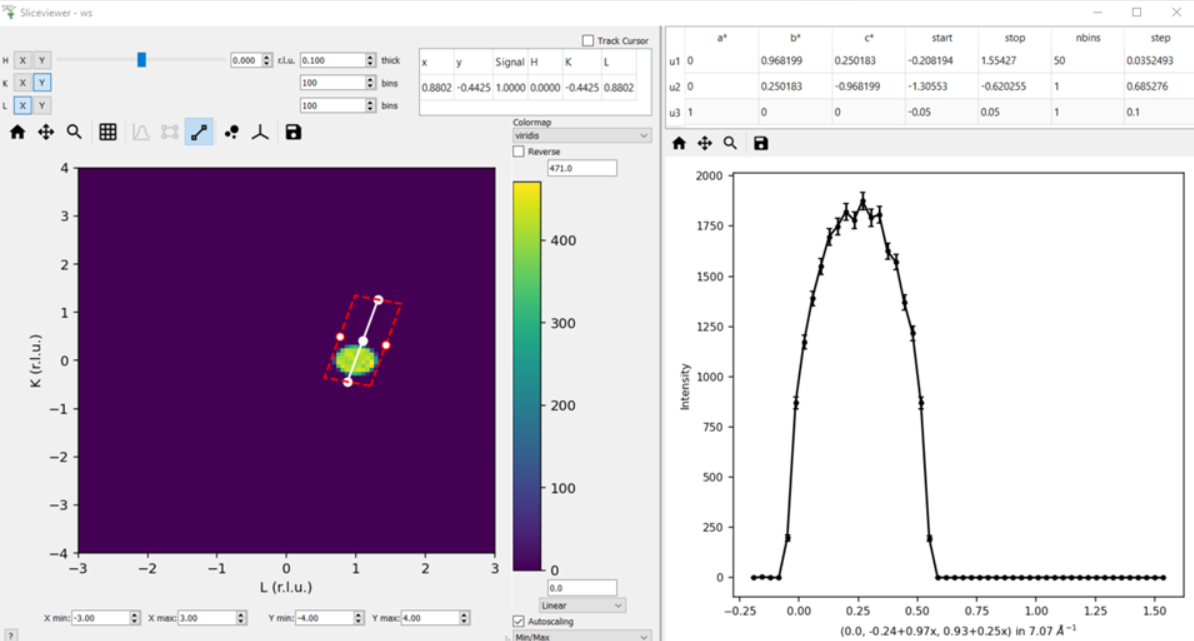
Task: Toggle the grid lines icon
Action: [108, 132]
